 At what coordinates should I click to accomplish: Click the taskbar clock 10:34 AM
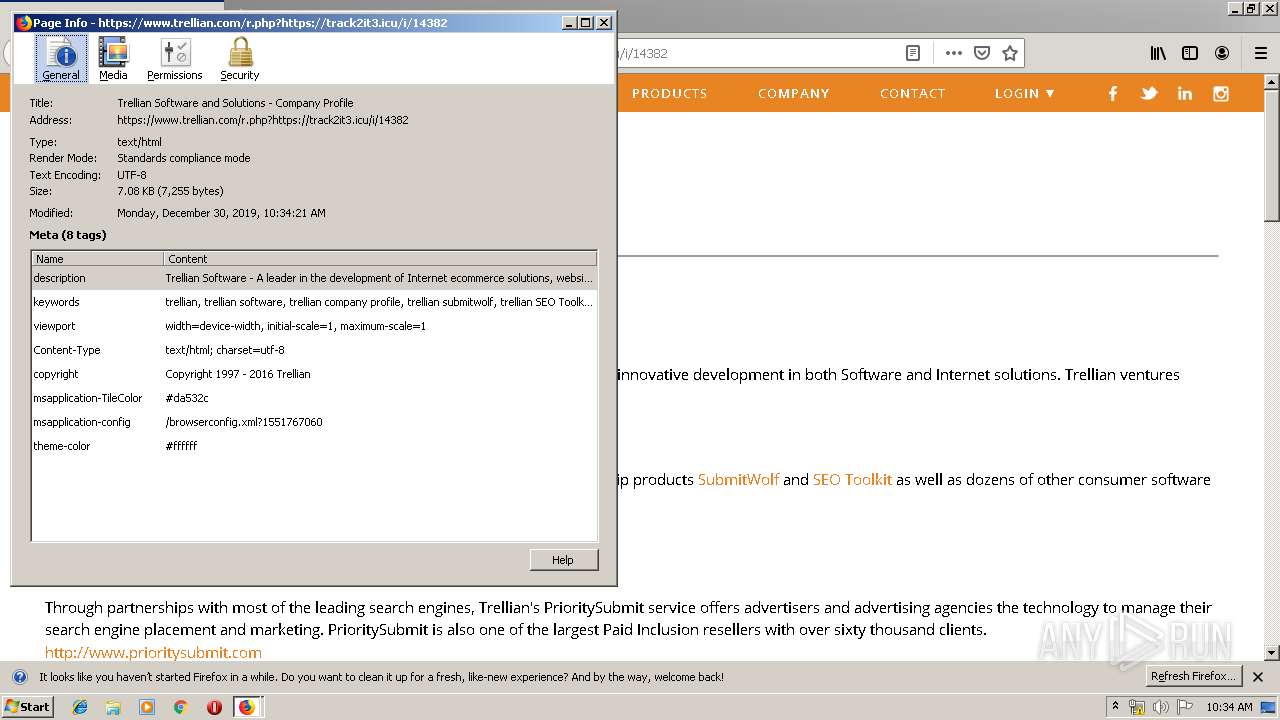(1229, 707)
